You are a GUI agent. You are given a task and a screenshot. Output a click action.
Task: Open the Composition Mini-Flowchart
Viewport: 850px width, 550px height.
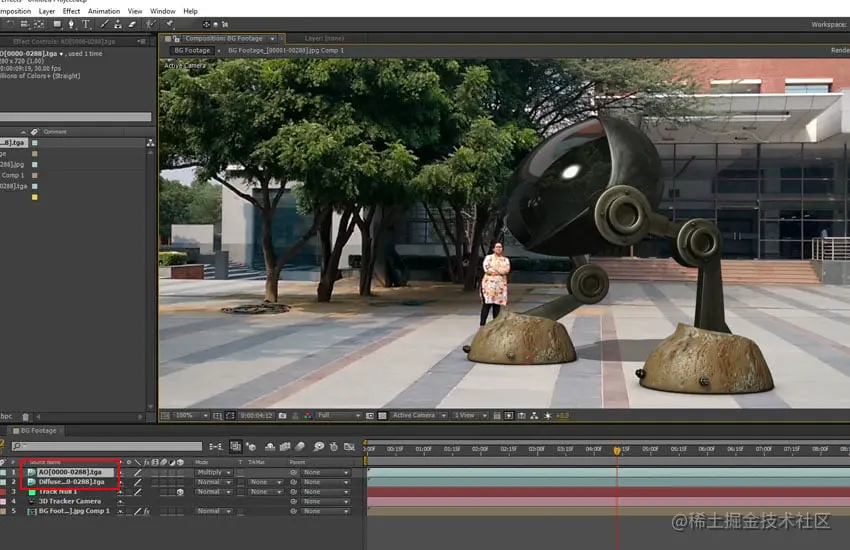pos(216,447)
